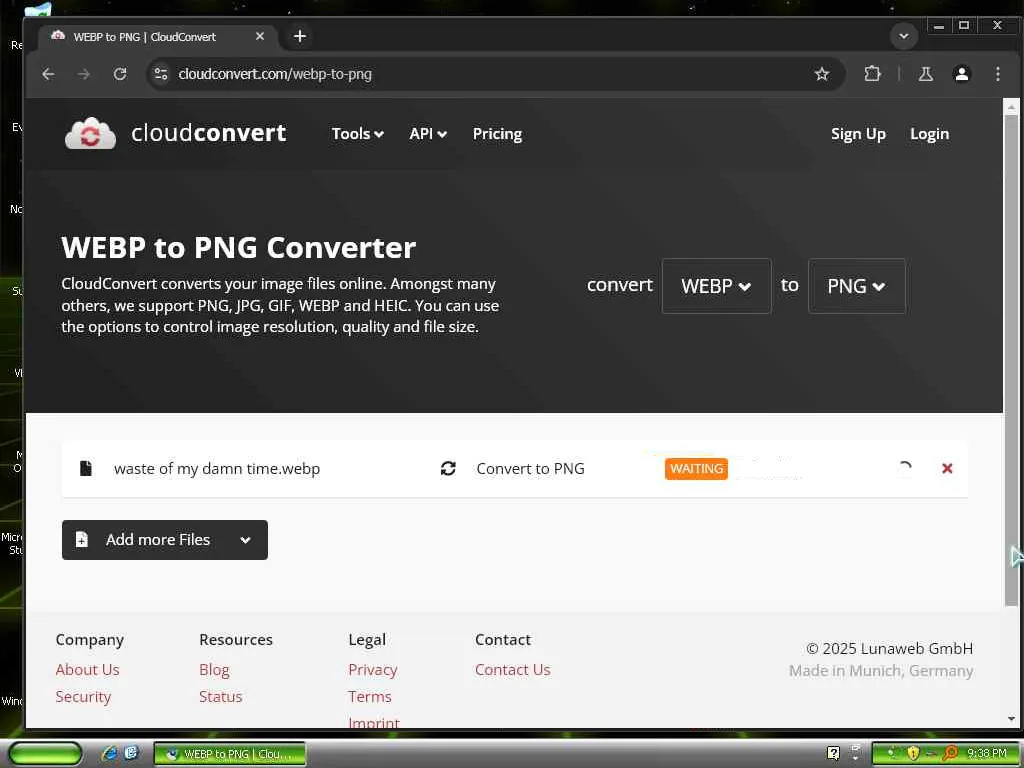Open the Extensions puzzle icon
The height and width of the screenshot is (768, 1024).
pyautogui.click(x=872, y=74)
